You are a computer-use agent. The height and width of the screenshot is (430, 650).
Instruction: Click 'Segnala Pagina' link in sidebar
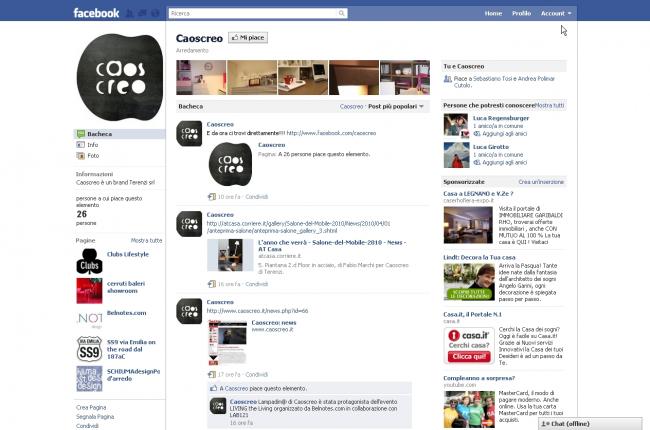tap(95, 417)
